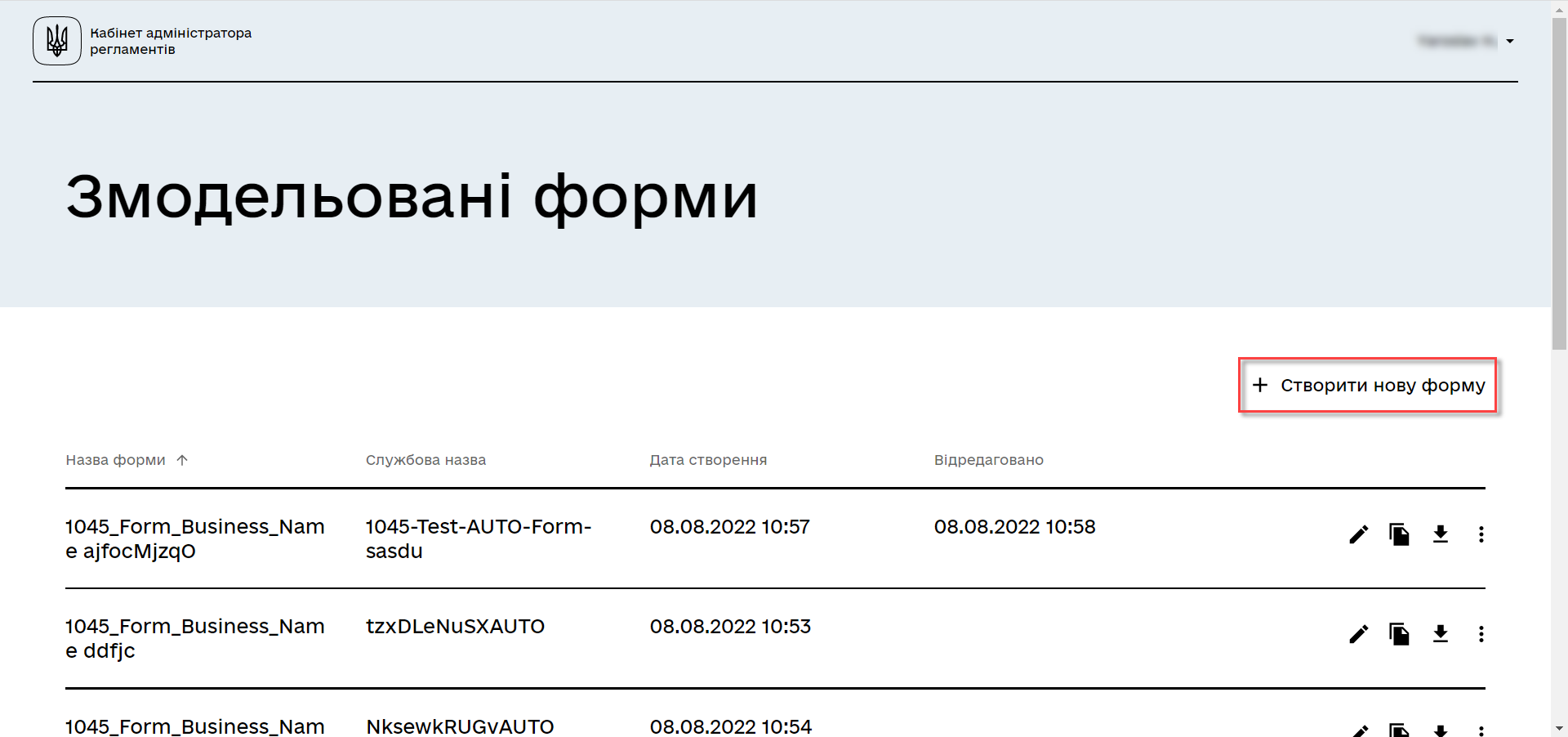Click the sort arrow next to Назва форми
The width and height of the screenshot is (1568, 737).
click(182, 460)
